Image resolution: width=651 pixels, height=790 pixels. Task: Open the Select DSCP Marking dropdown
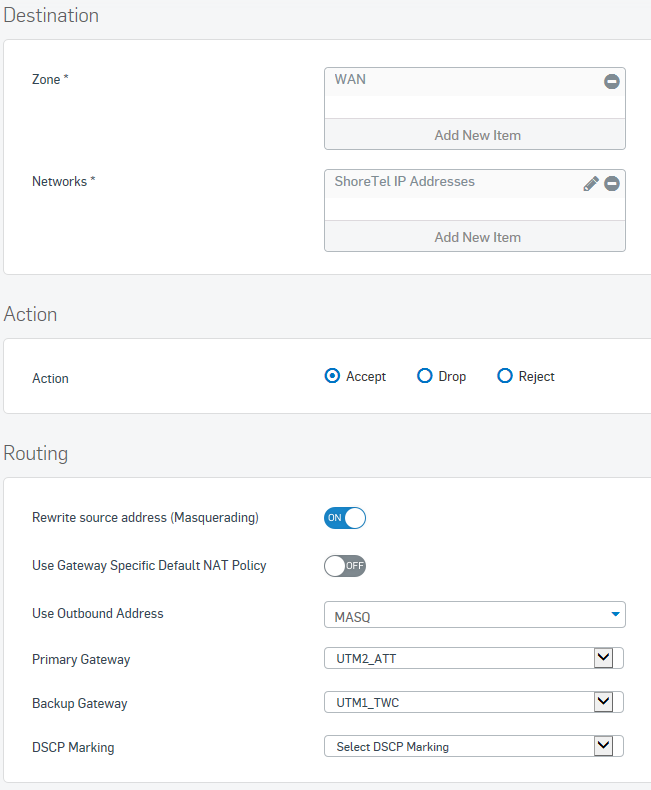tap(474, 746)
